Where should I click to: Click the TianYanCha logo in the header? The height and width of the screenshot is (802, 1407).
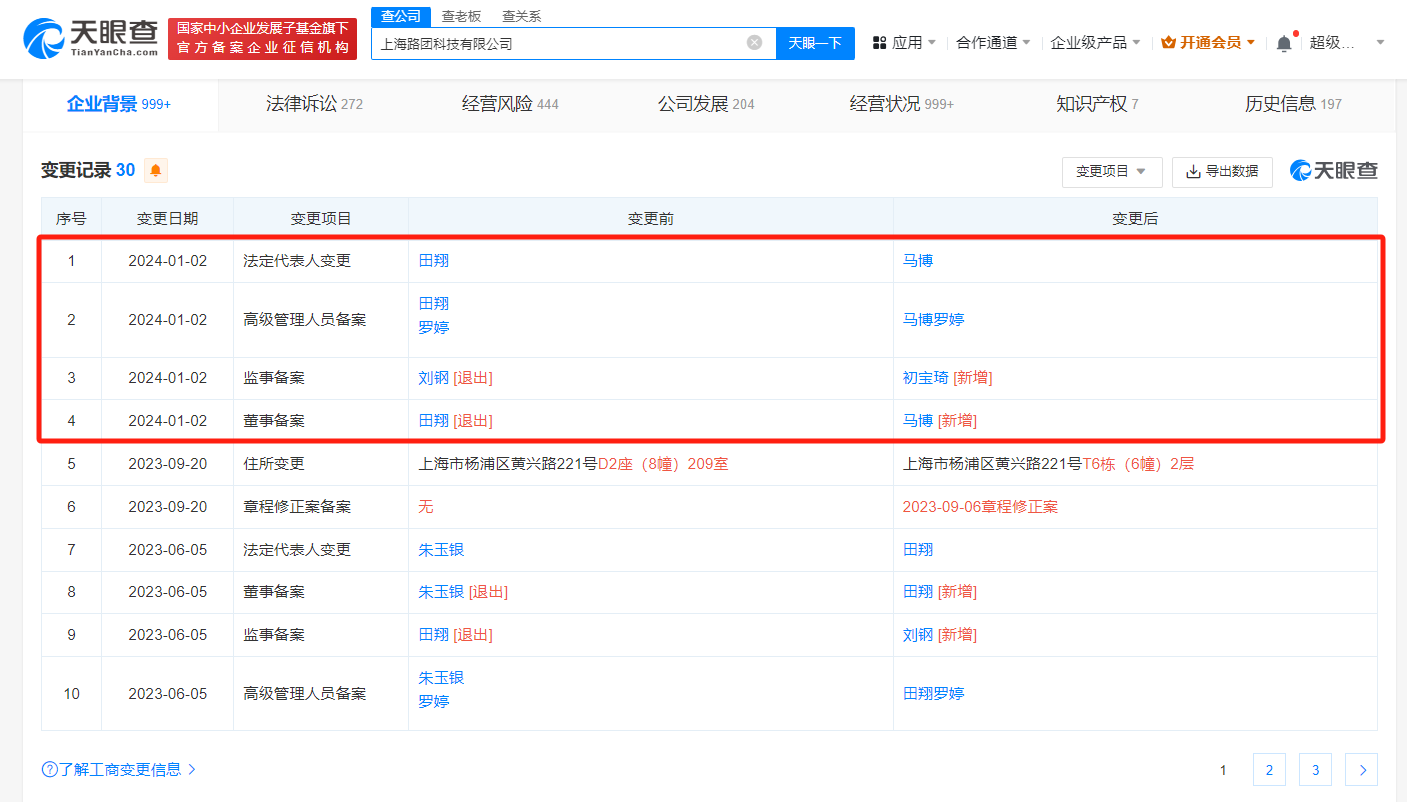(x=91, y=38)
